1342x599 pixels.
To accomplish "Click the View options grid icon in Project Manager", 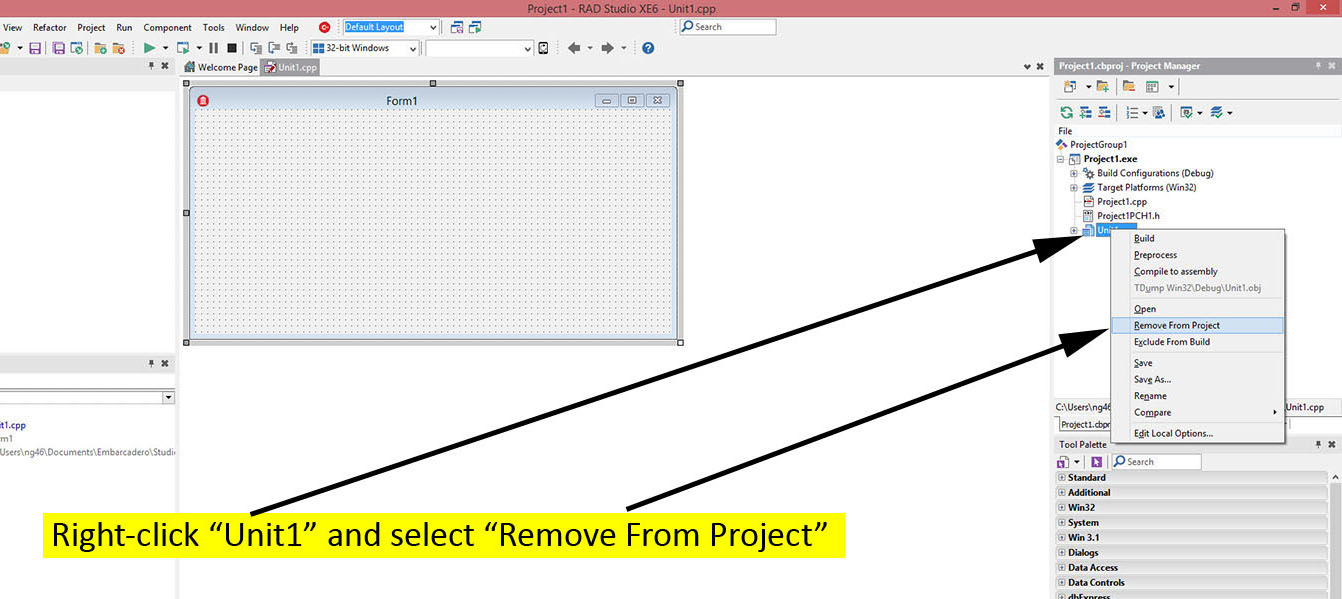I will [1152, 87].
